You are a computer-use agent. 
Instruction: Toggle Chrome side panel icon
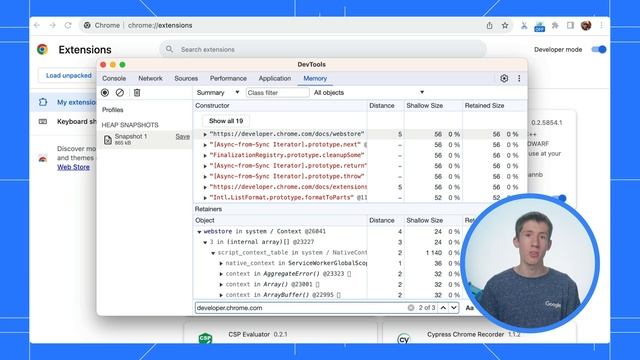(x=570, y=26)
